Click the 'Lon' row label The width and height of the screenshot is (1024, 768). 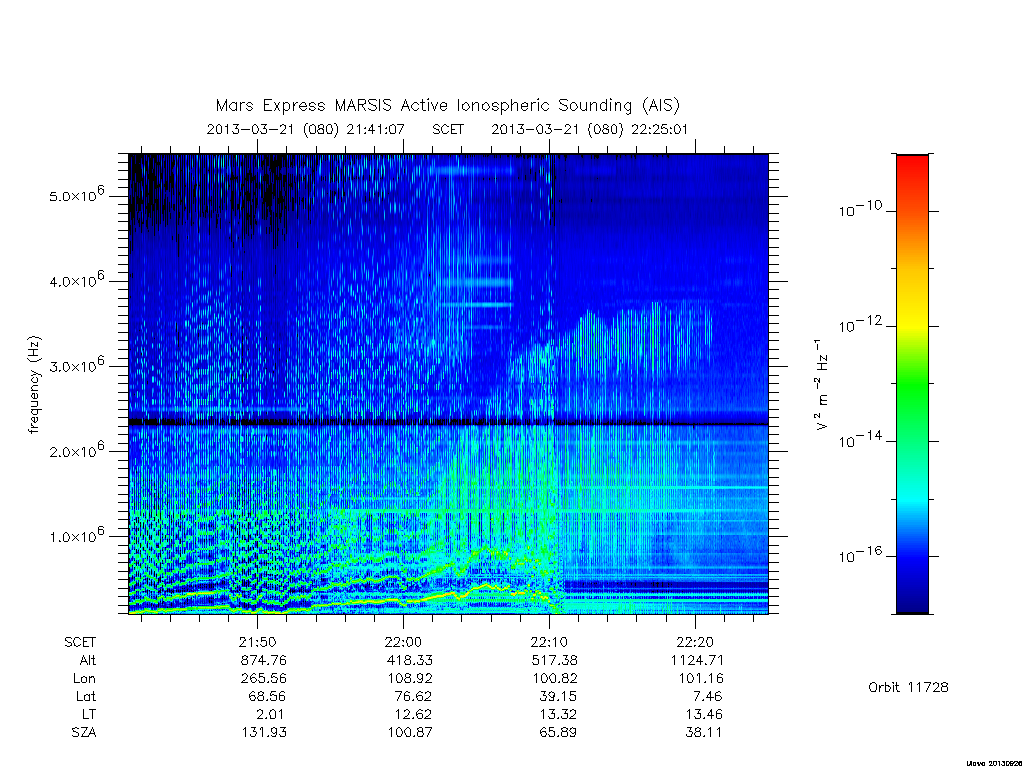pos(84,679)
